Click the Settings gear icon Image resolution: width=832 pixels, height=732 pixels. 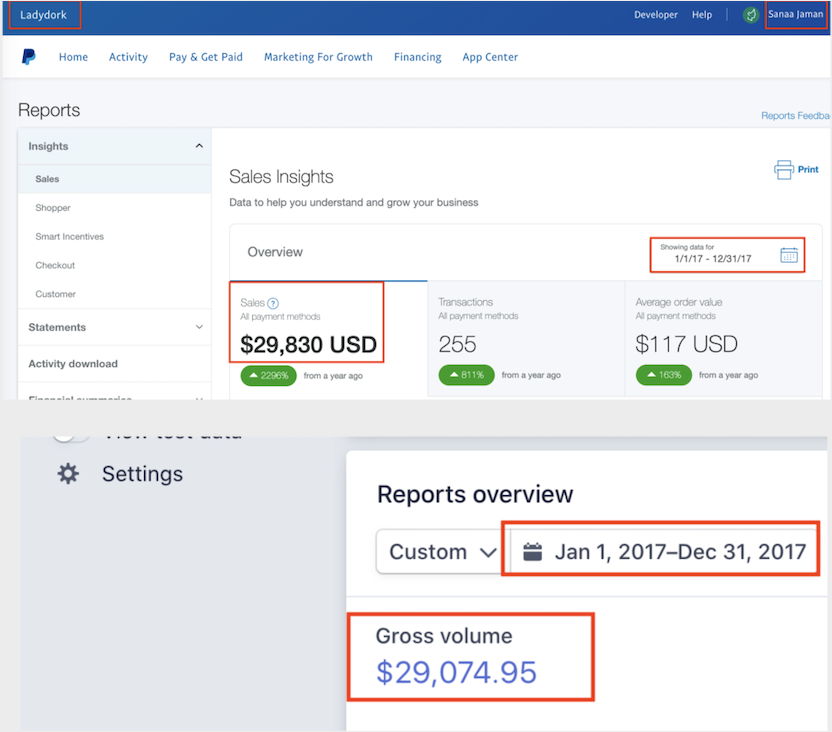click(x=68, y=474)
